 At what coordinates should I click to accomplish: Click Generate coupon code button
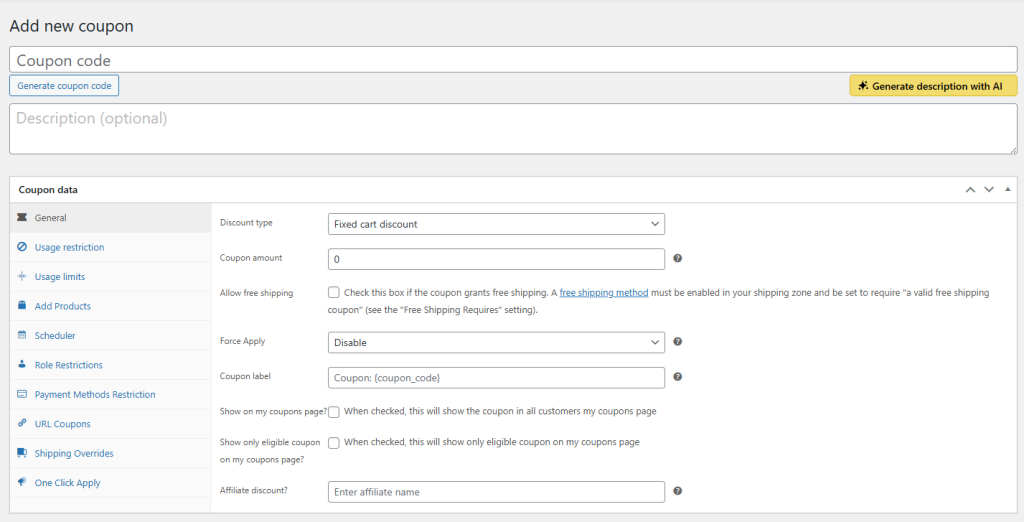pos(64,86)
